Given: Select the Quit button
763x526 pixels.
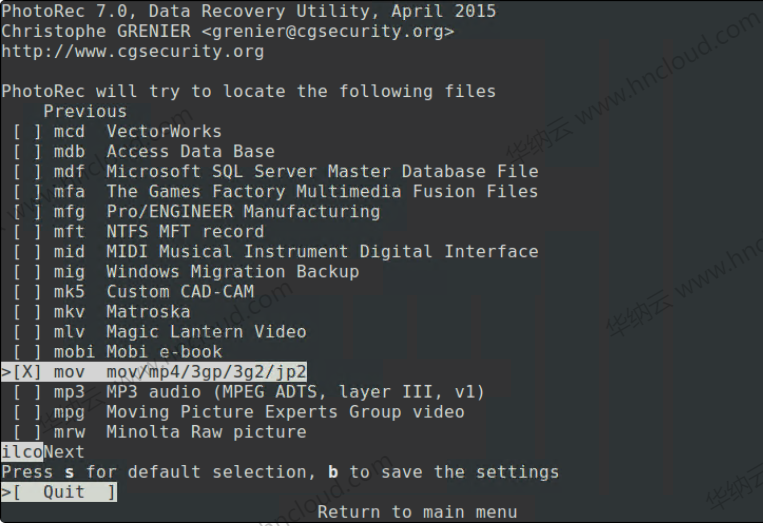Looking at the screenshot, I should tap(64, 492).
